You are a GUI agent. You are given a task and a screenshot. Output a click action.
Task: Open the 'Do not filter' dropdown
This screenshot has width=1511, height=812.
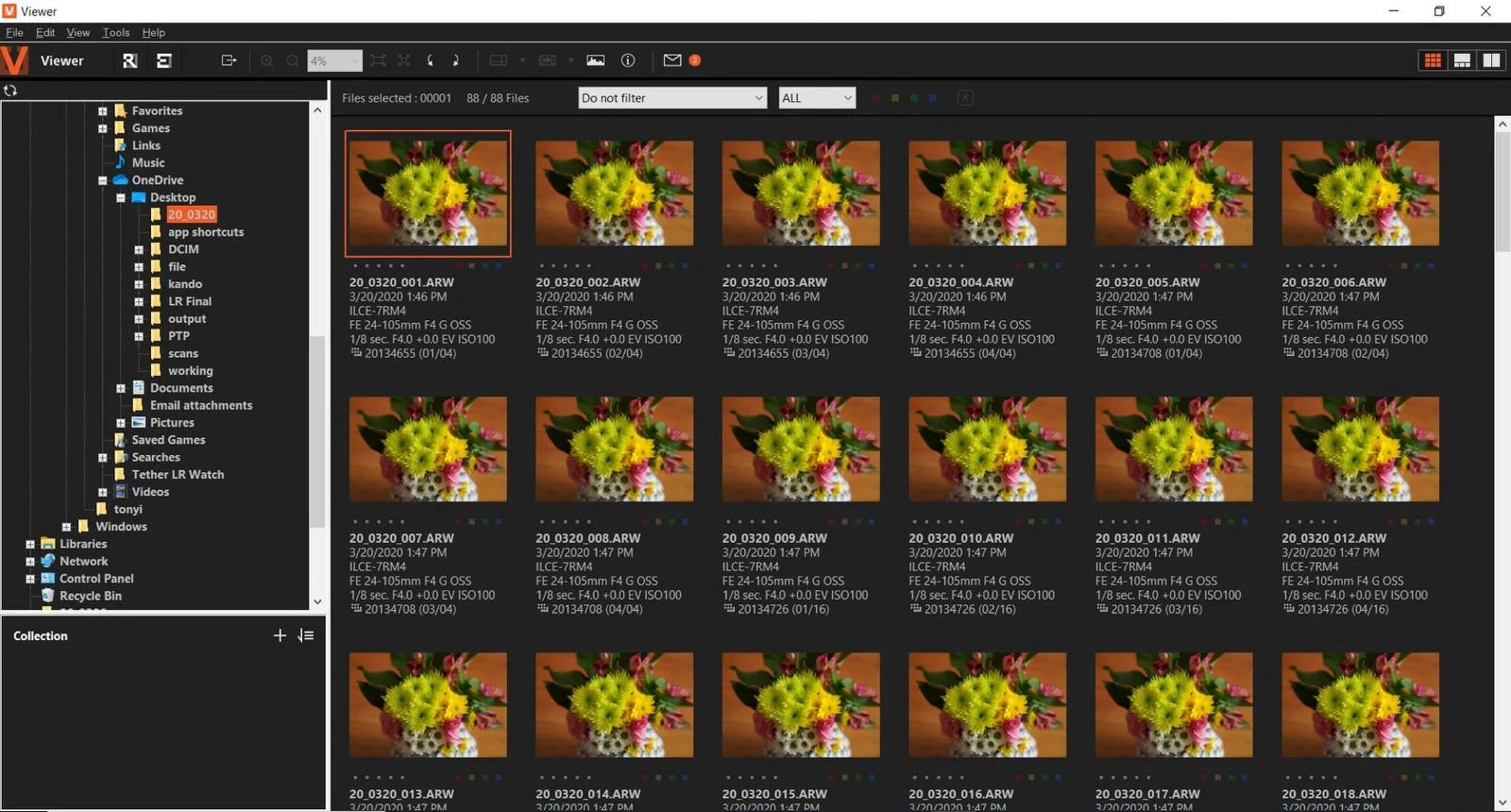pos(672,98)
